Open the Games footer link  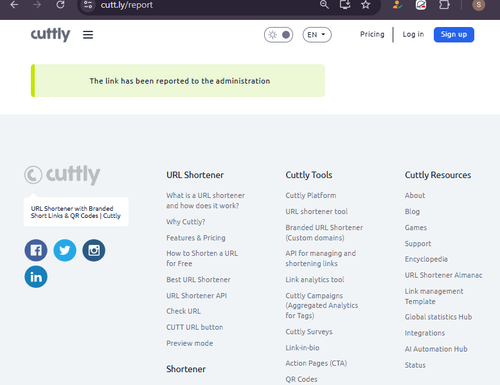tap(416, 227)
